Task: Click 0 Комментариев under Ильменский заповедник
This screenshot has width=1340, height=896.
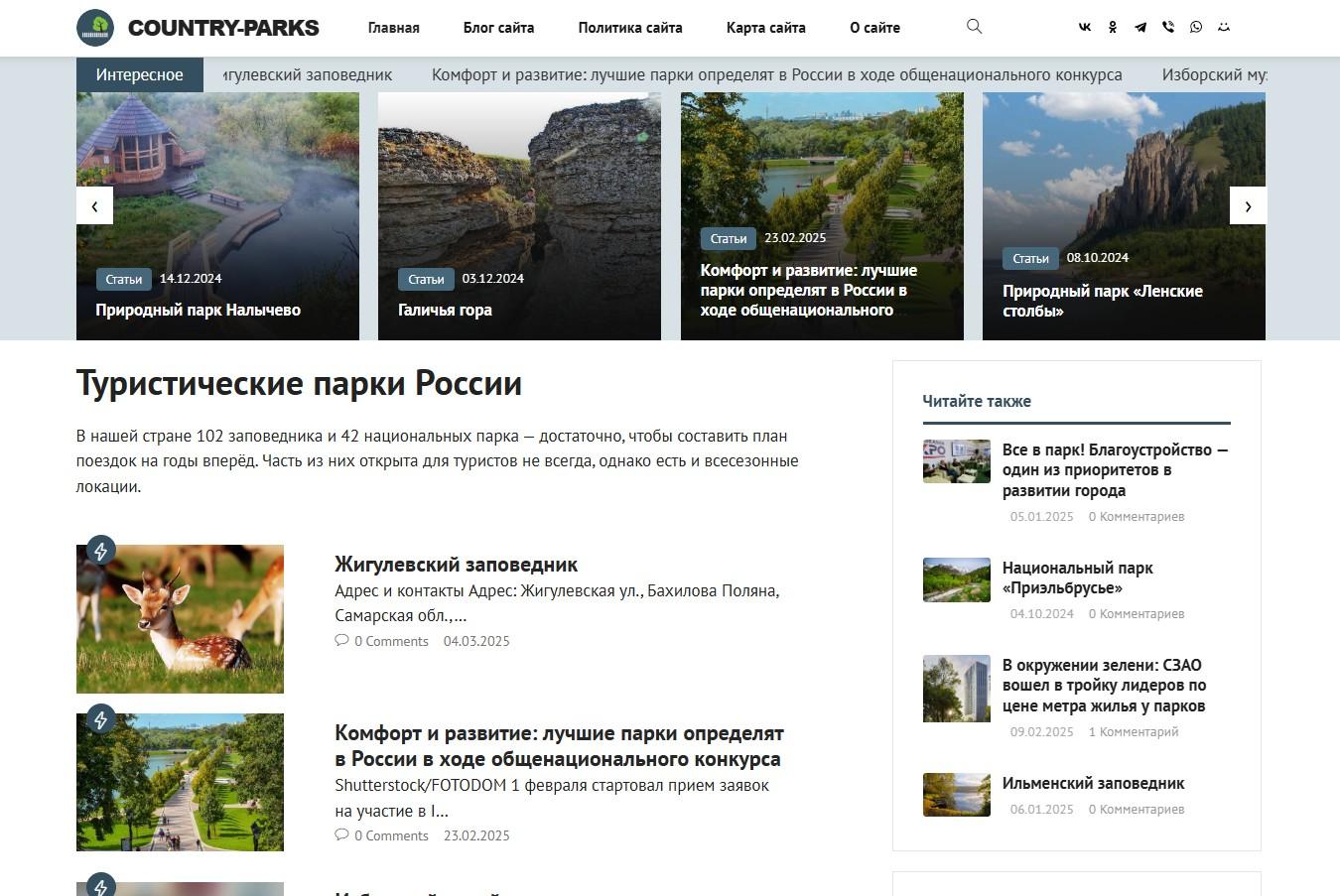Action: tap(1137, 809)
